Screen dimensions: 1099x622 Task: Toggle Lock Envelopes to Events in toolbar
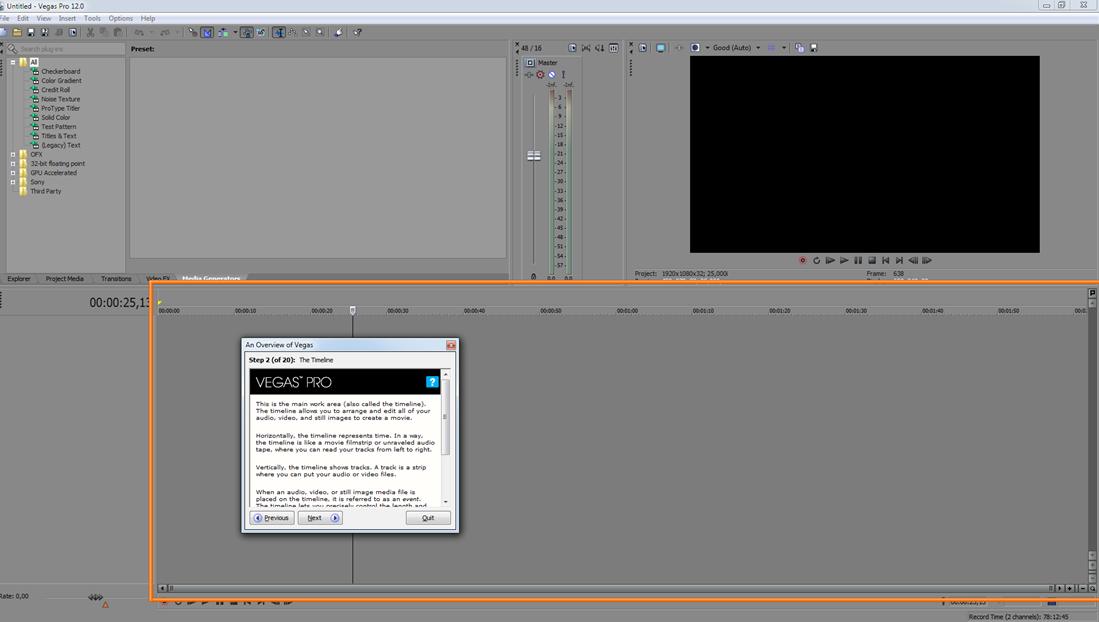247,32
